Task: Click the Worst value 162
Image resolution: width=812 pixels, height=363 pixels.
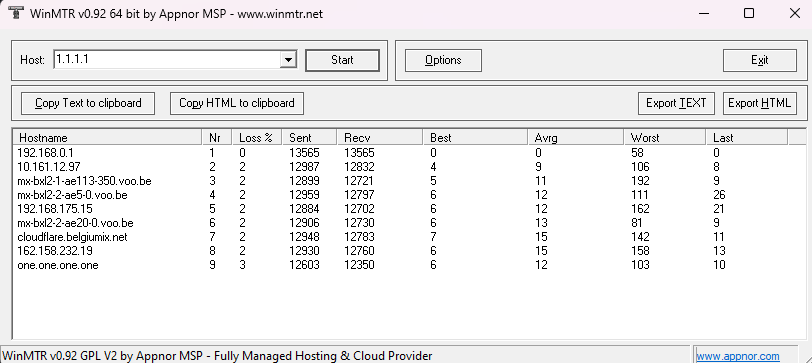Action: click(640, 209)
